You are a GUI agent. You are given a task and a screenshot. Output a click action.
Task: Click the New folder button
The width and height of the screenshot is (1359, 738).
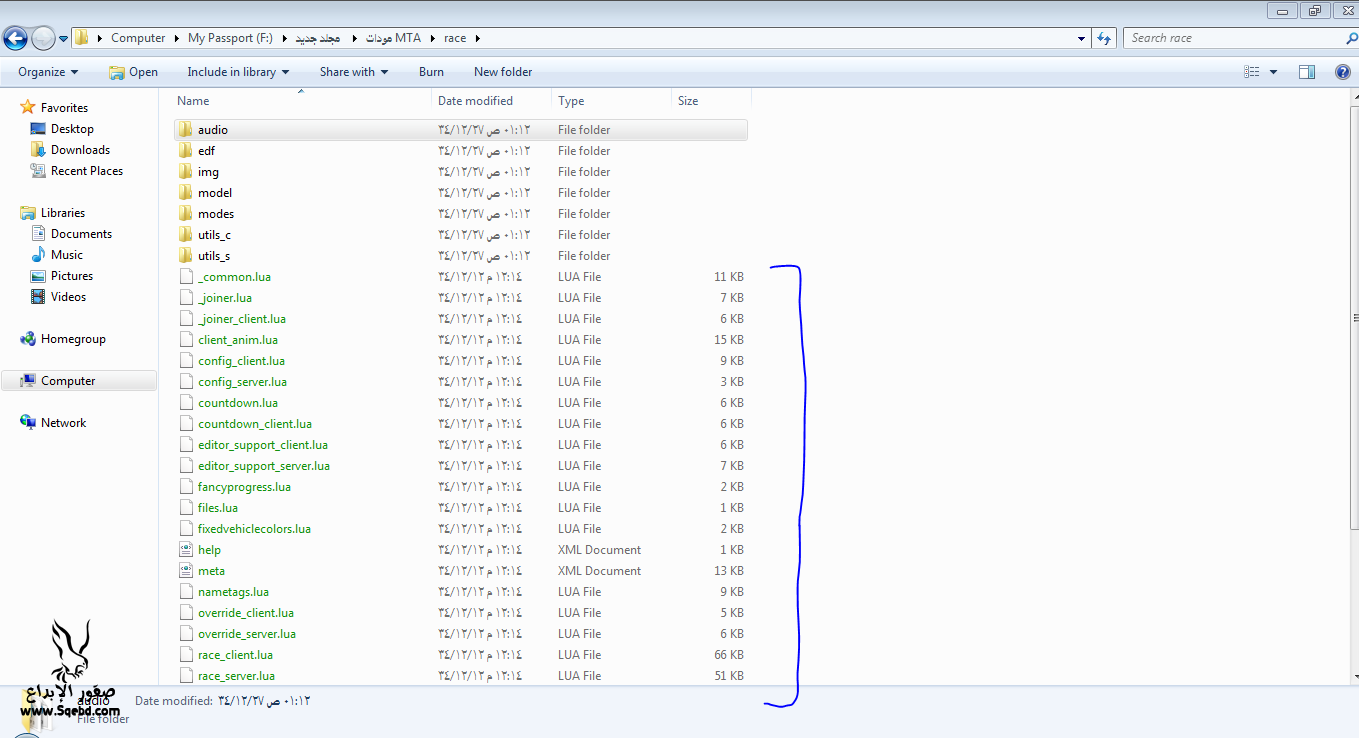503,72
